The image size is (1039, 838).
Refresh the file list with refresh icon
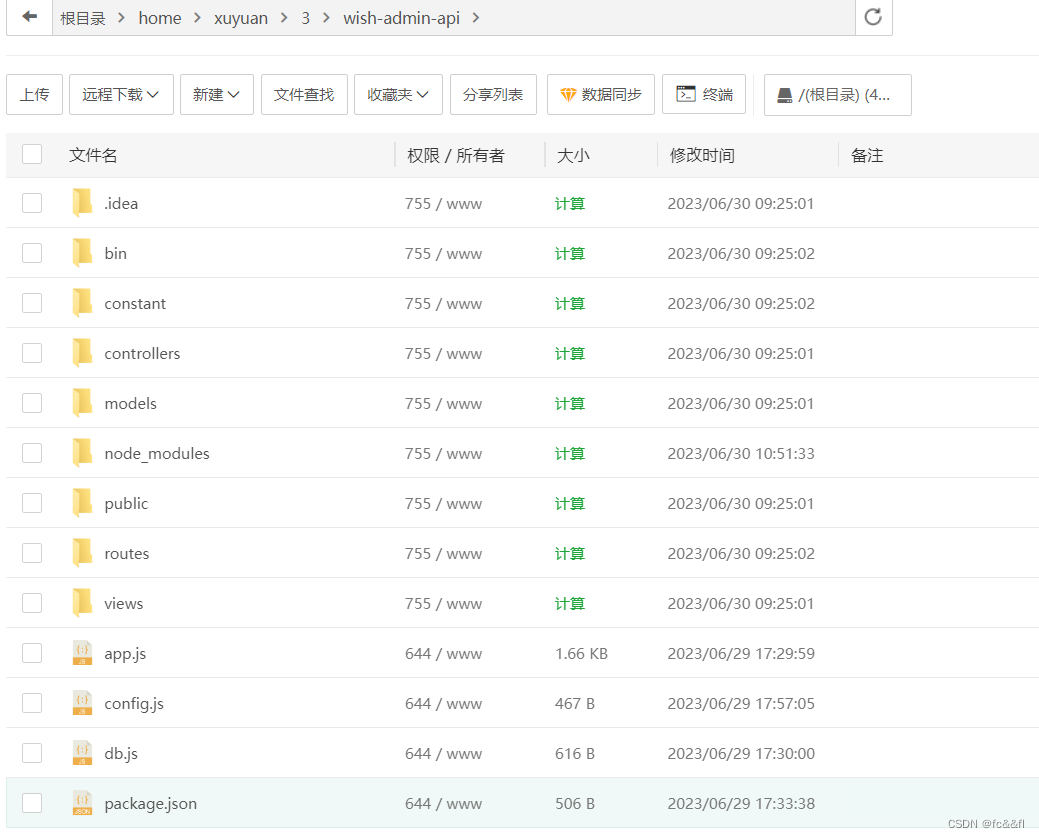point(871,17)
